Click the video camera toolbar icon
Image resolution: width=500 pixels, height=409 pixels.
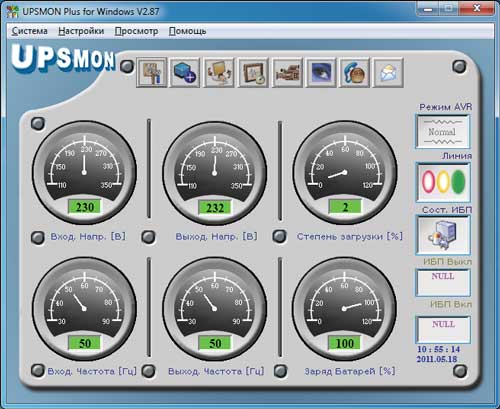pyautogui.click(x=287, y=72)
